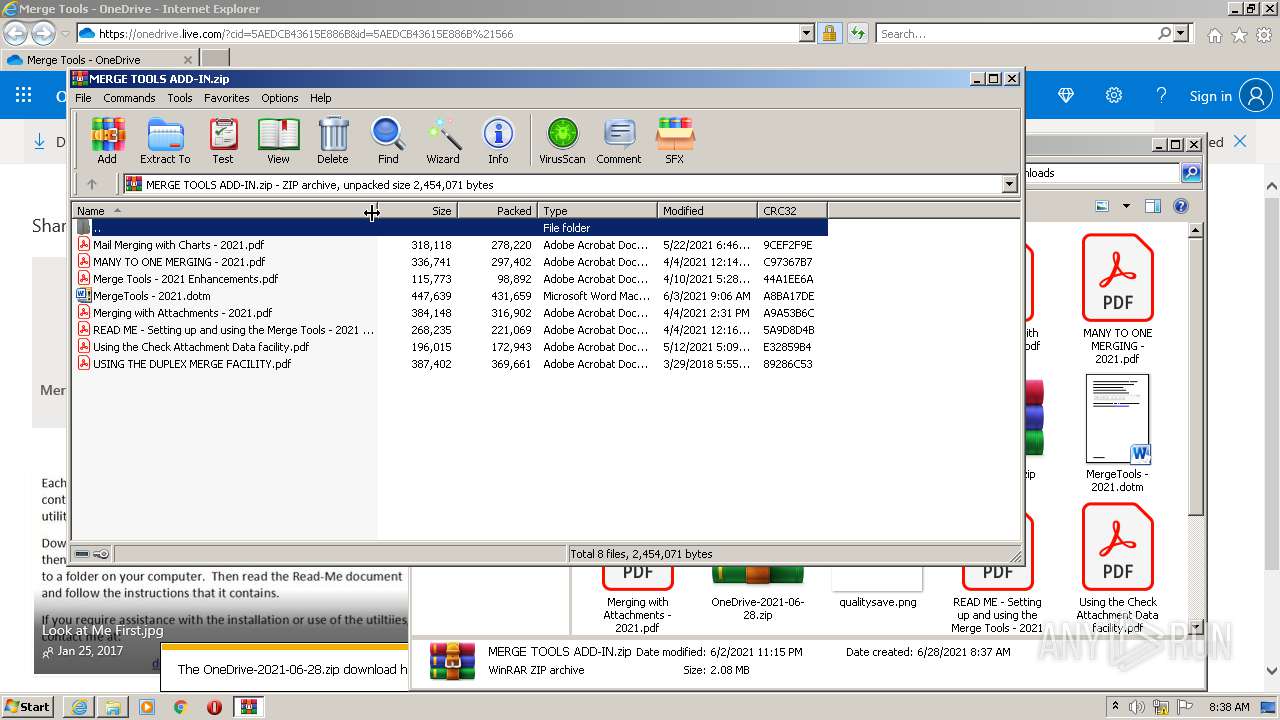Add an archive Comment
The image size is (1280, 720).
coord(619,140)
